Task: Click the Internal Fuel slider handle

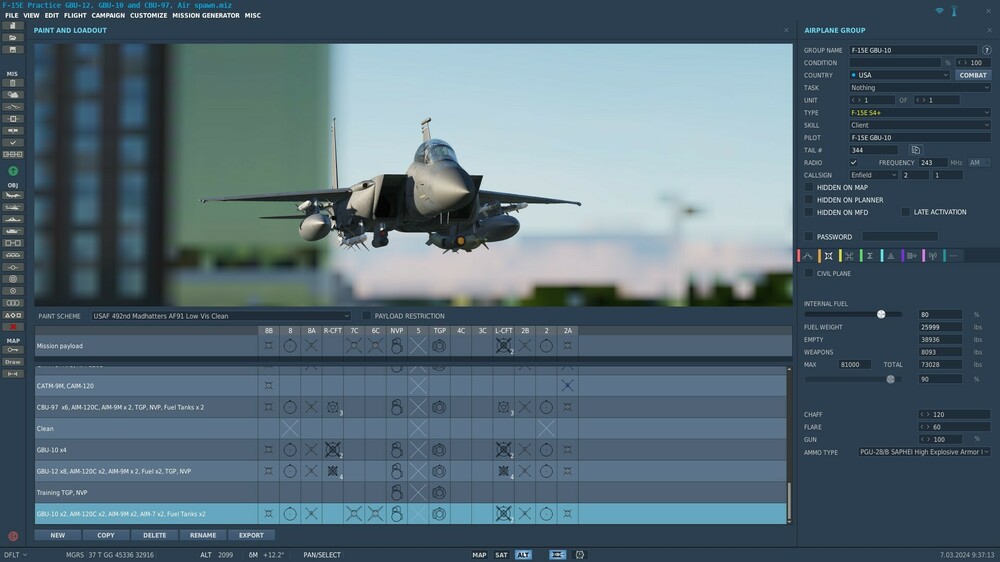Action: point(881,314)
